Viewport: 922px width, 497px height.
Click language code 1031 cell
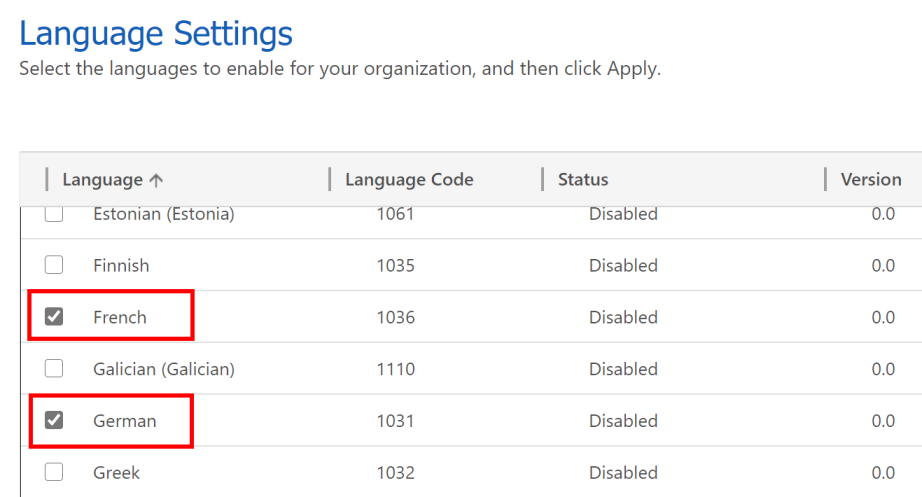click(x=395, y=421)
